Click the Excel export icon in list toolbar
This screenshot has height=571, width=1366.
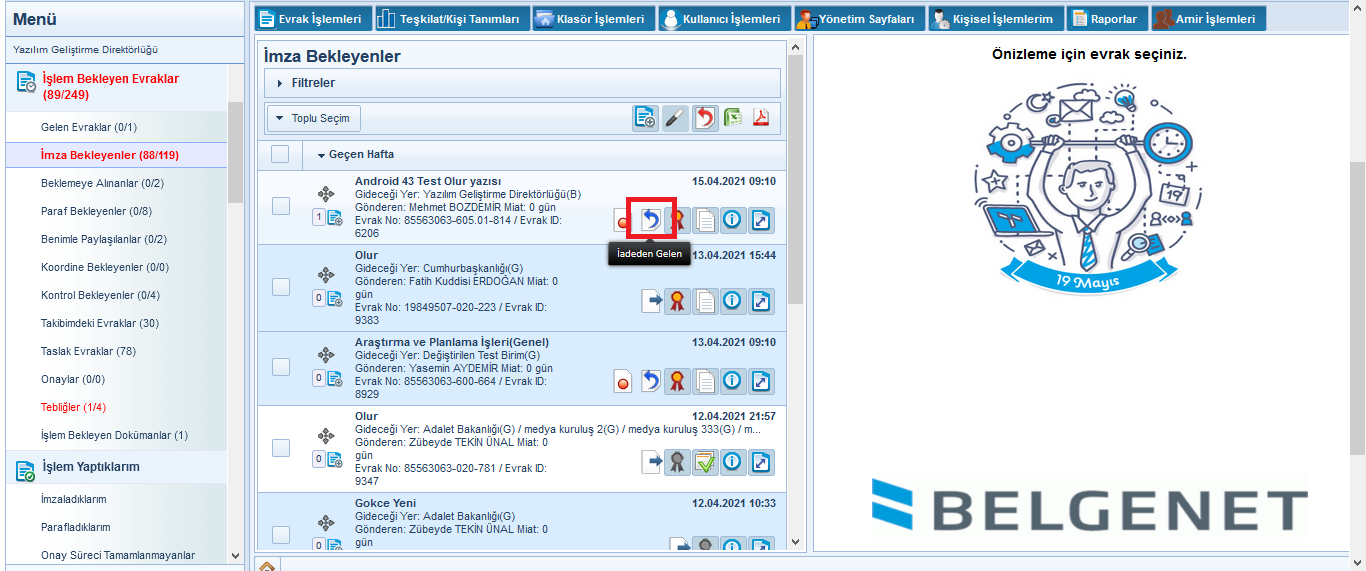pyautogui.click(x=734, y=118)
